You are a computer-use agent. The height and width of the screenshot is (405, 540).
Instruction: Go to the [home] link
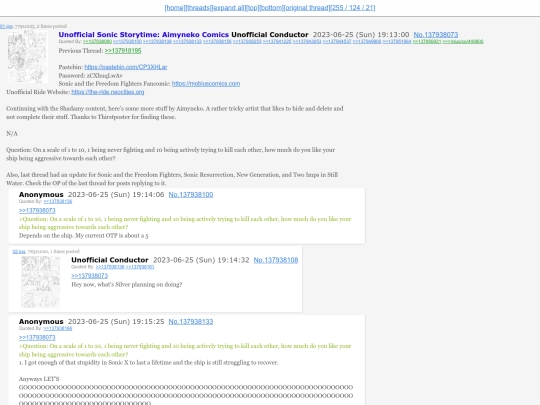(x=175, y=8)
